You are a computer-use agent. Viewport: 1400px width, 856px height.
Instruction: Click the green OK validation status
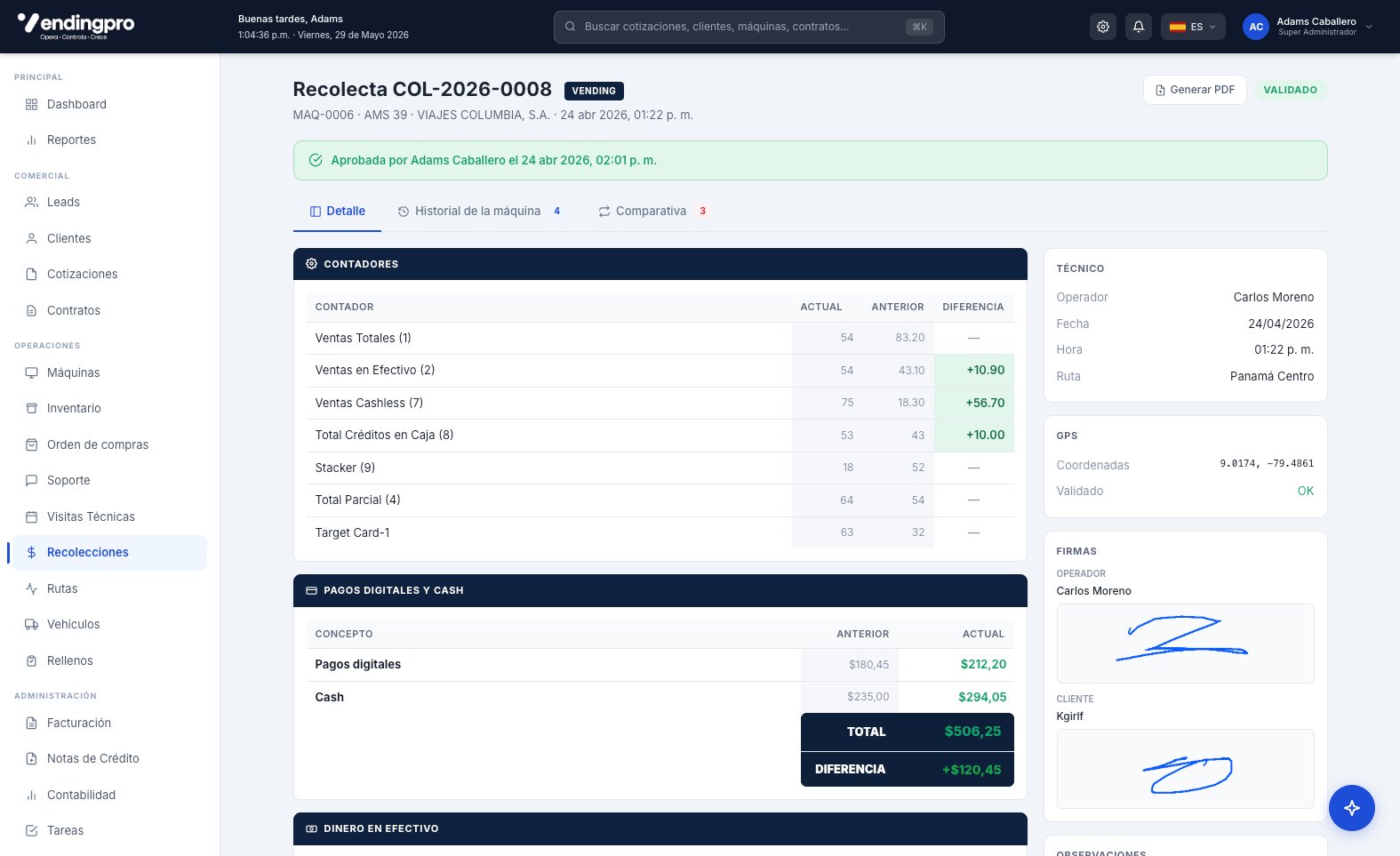pos(1305,491)
